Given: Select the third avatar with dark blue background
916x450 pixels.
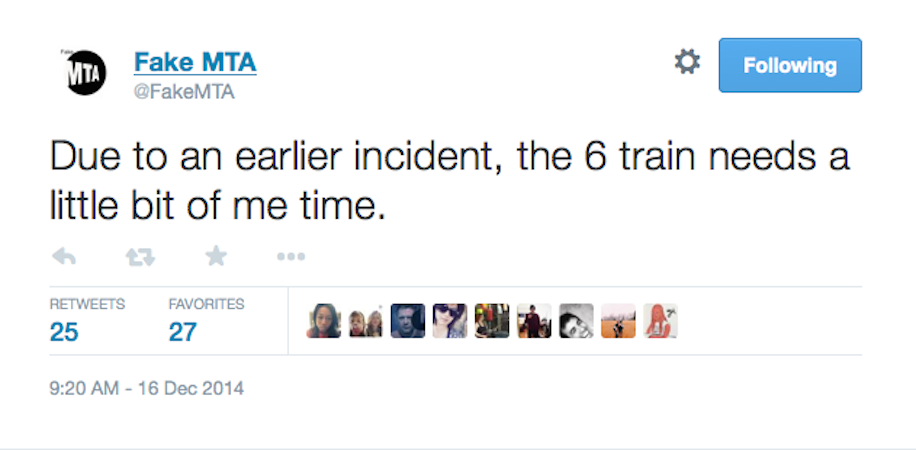Looking at the screenshot, I should 408,321.
